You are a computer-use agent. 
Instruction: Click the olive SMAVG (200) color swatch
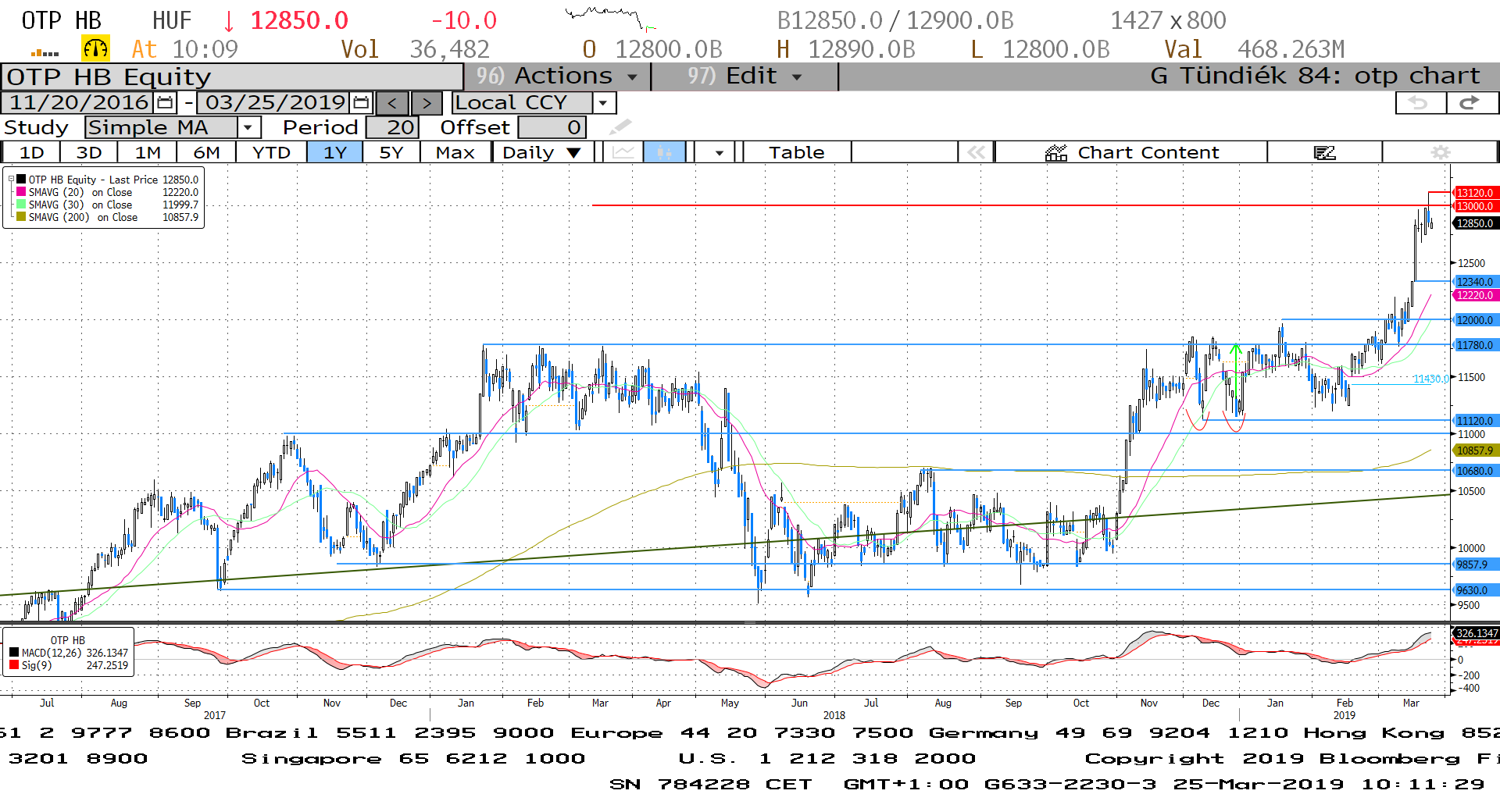[x=21, y=217]
